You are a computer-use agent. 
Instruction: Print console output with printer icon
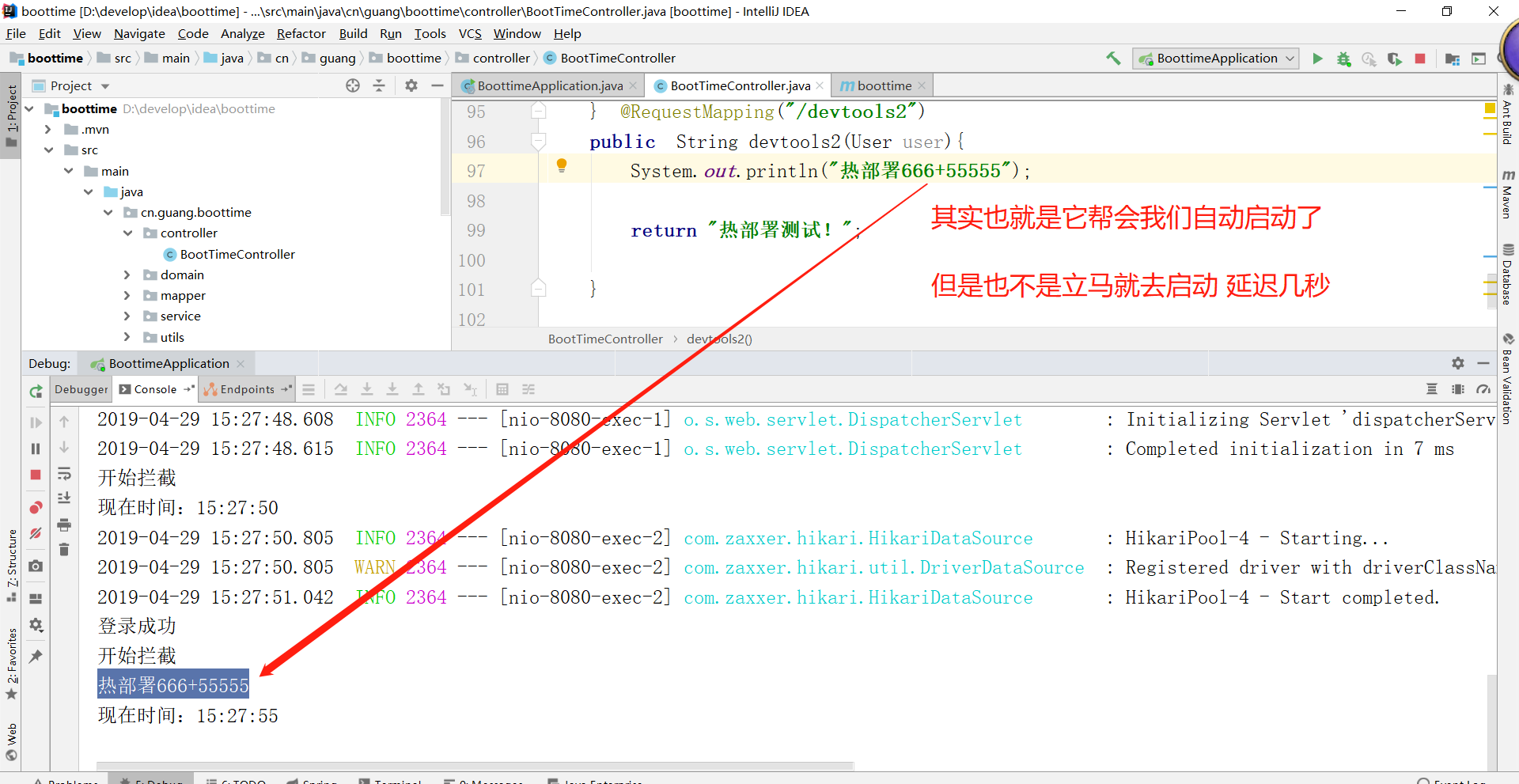pos(64,525)
